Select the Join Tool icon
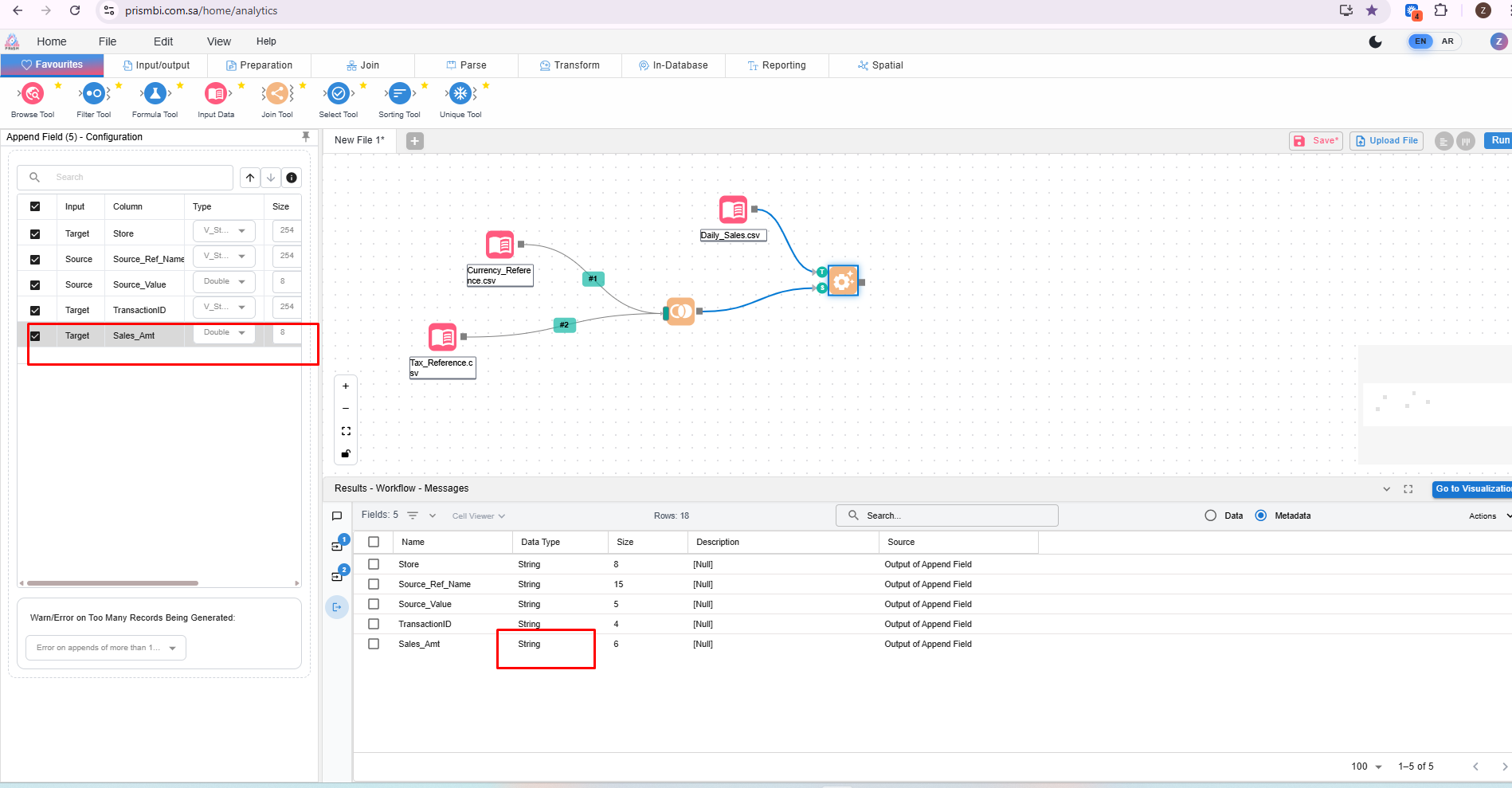 277,95
